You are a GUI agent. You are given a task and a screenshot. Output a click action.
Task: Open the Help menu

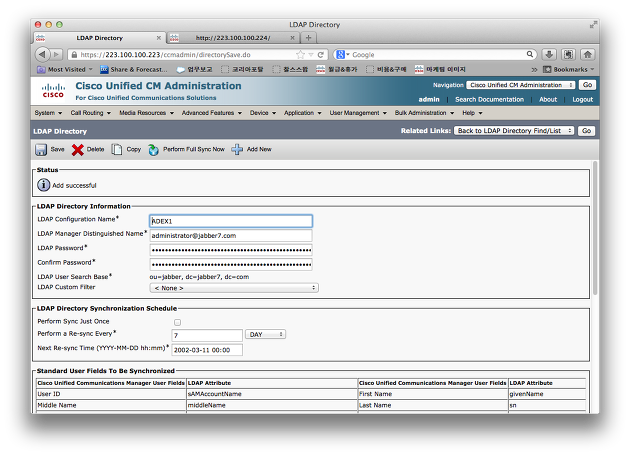point(472,113)
